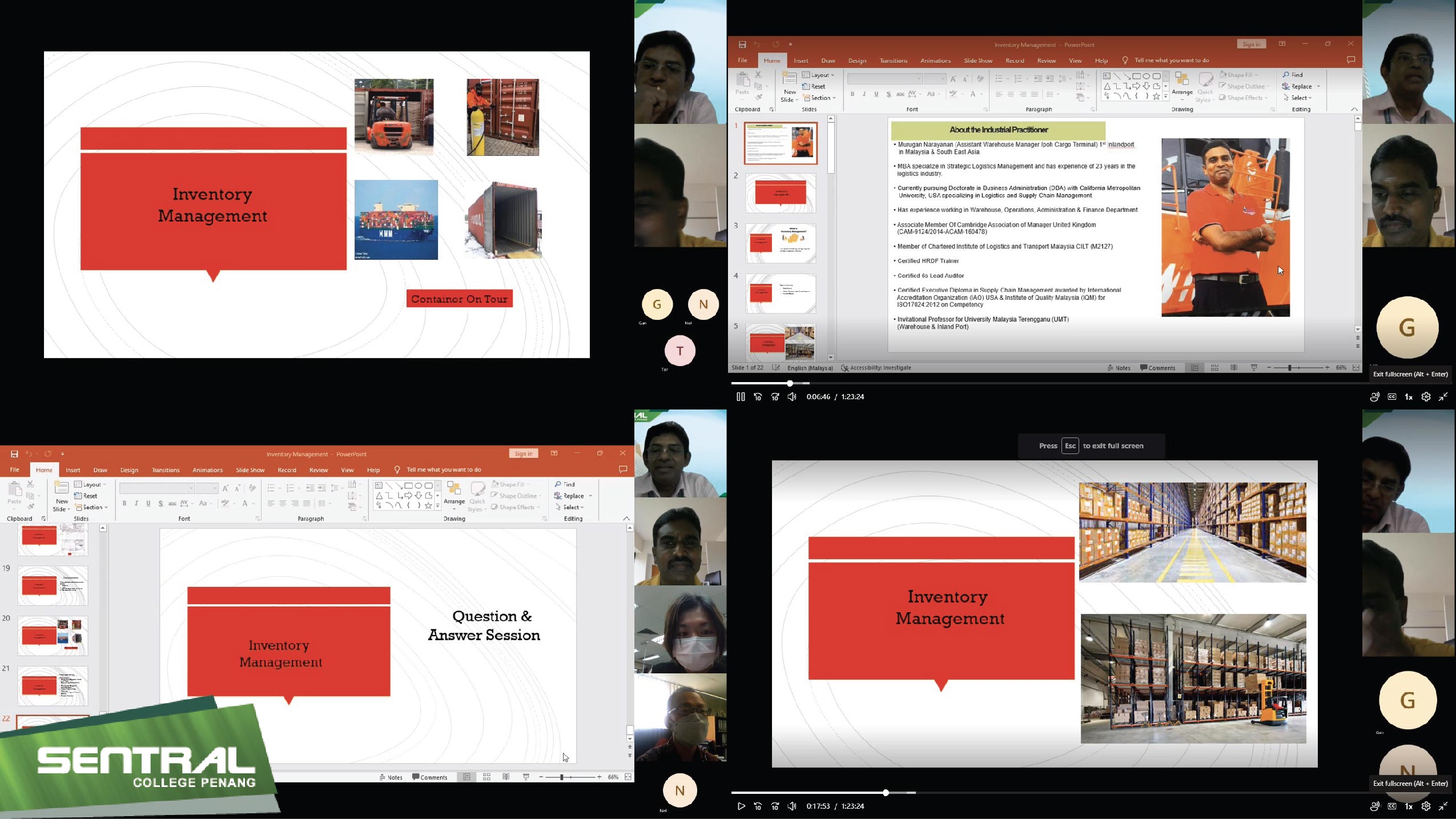Save via the practitioner-slide PowerPoint title bar
This screenshot has width=1456, height=819.
click(742, 45)
